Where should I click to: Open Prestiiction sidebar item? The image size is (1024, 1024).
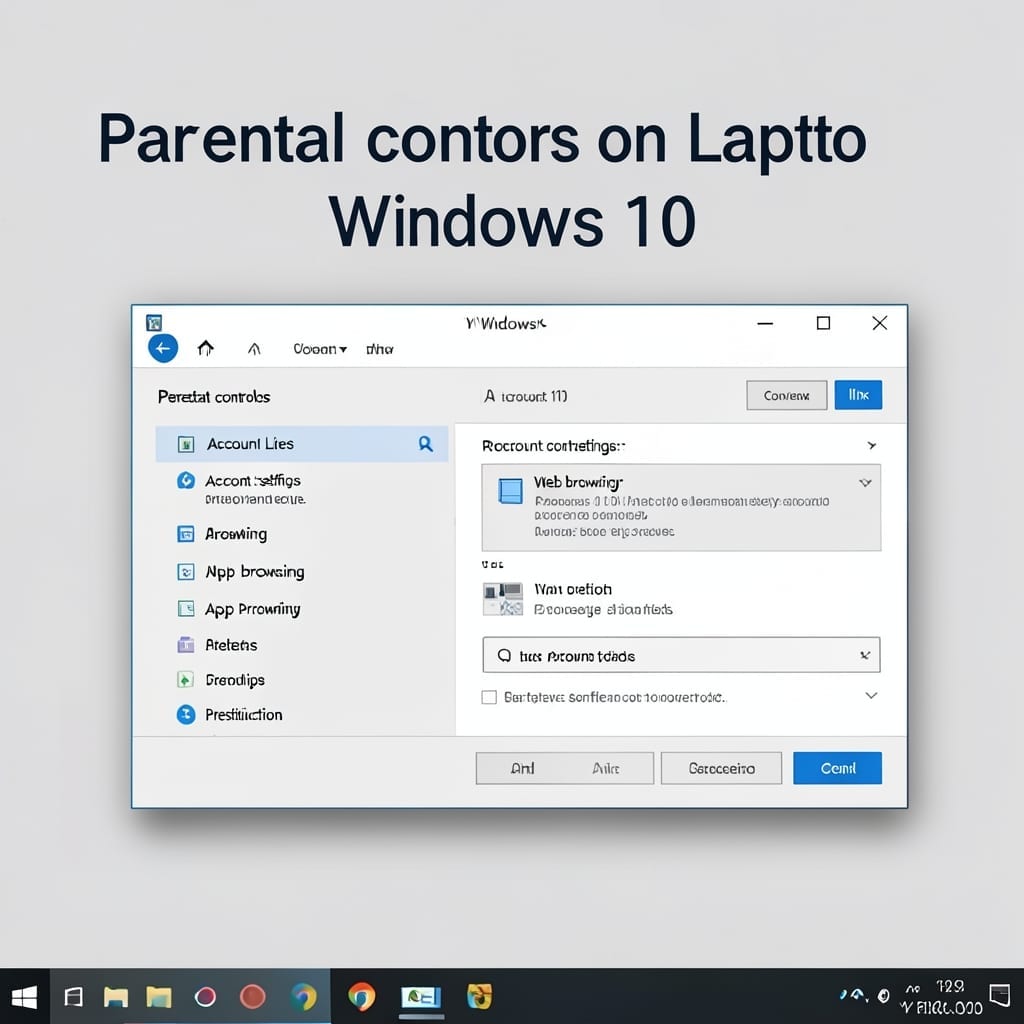click(244, 714)
